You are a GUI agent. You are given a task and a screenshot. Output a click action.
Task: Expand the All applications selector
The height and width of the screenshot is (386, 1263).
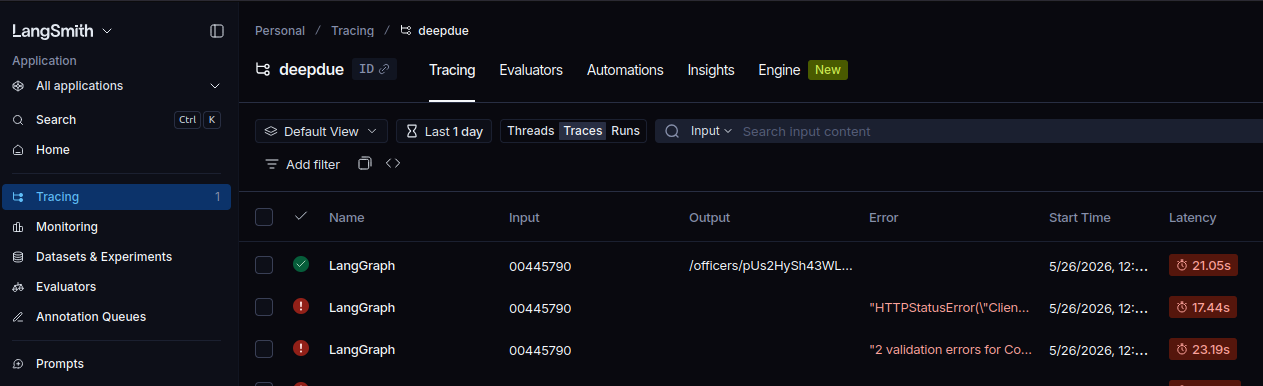(116, 86)
